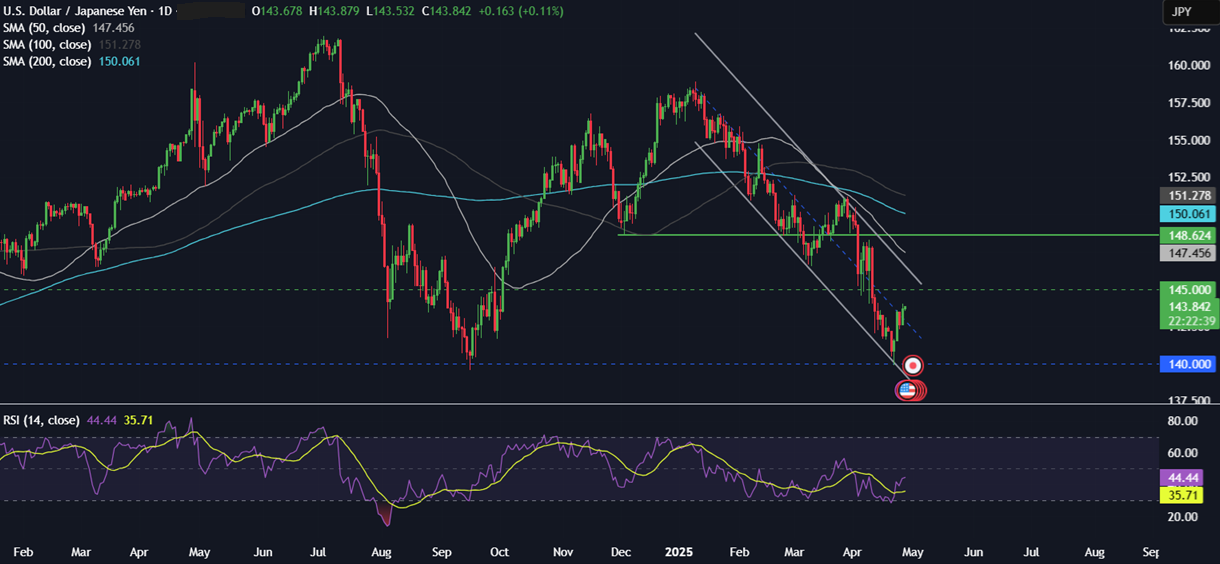Click the 145.000 dashed level label
This screenshot has height=564, width=1220.
(x=1187, y=289)
